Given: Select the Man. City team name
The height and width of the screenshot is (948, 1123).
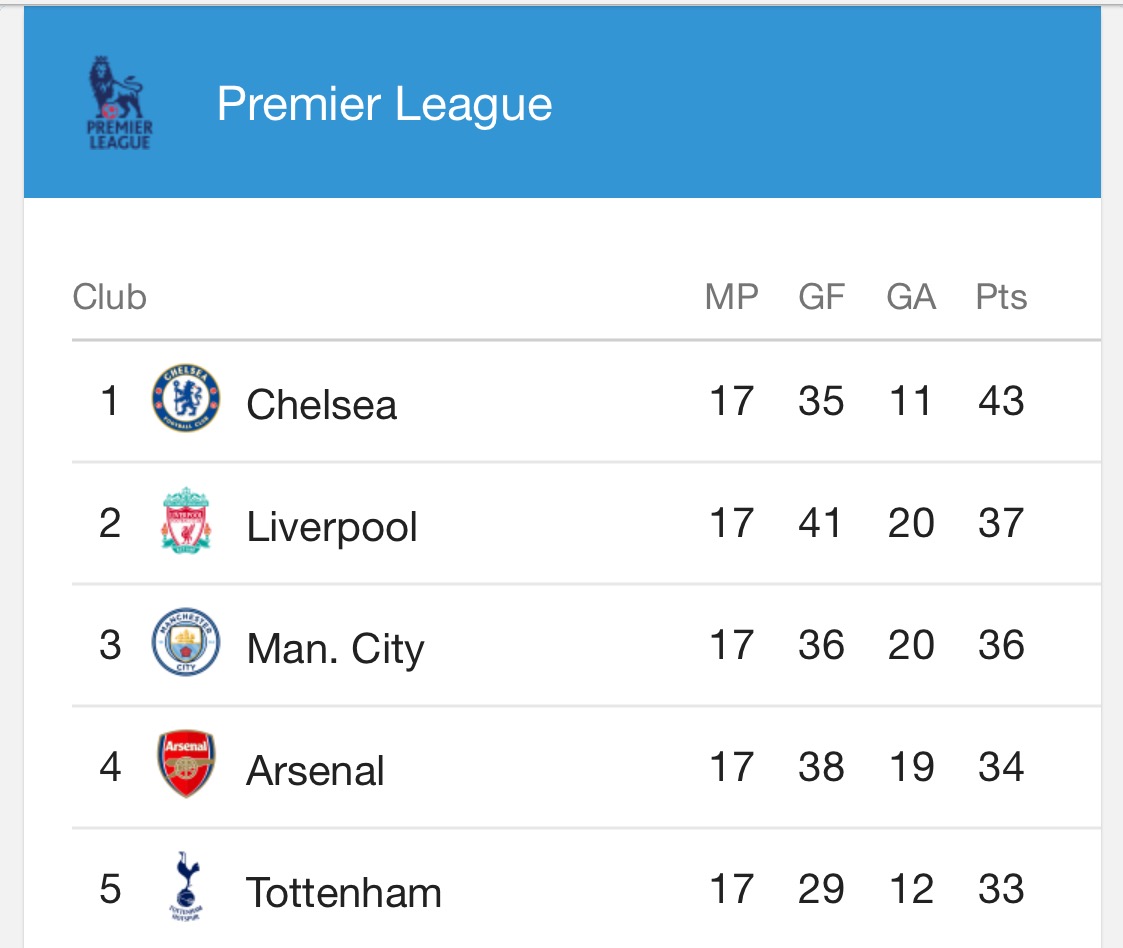Looking at the screenshot, I should point(333,647).
